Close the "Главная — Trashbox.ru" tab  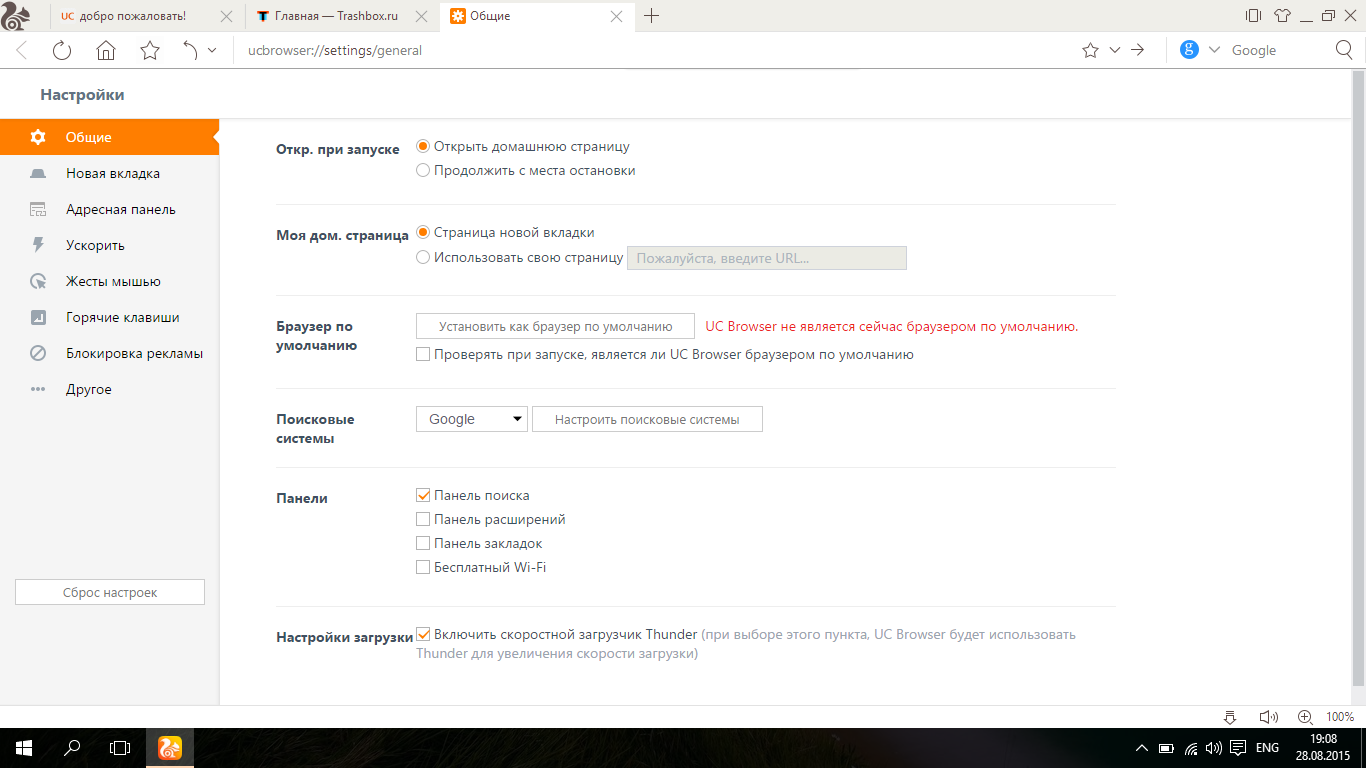pos(421,17)
